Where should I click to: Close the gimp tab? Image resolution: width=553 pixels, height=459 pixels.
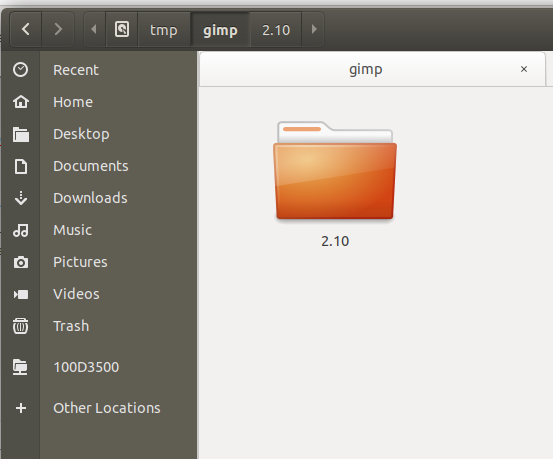[524, 69]
